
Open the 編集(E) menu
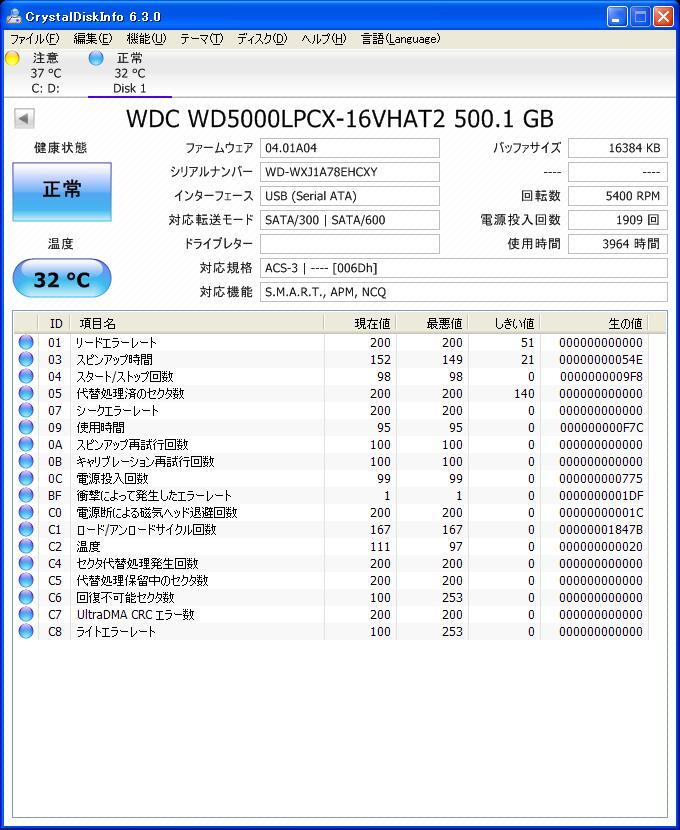click(x=93, y=39)
